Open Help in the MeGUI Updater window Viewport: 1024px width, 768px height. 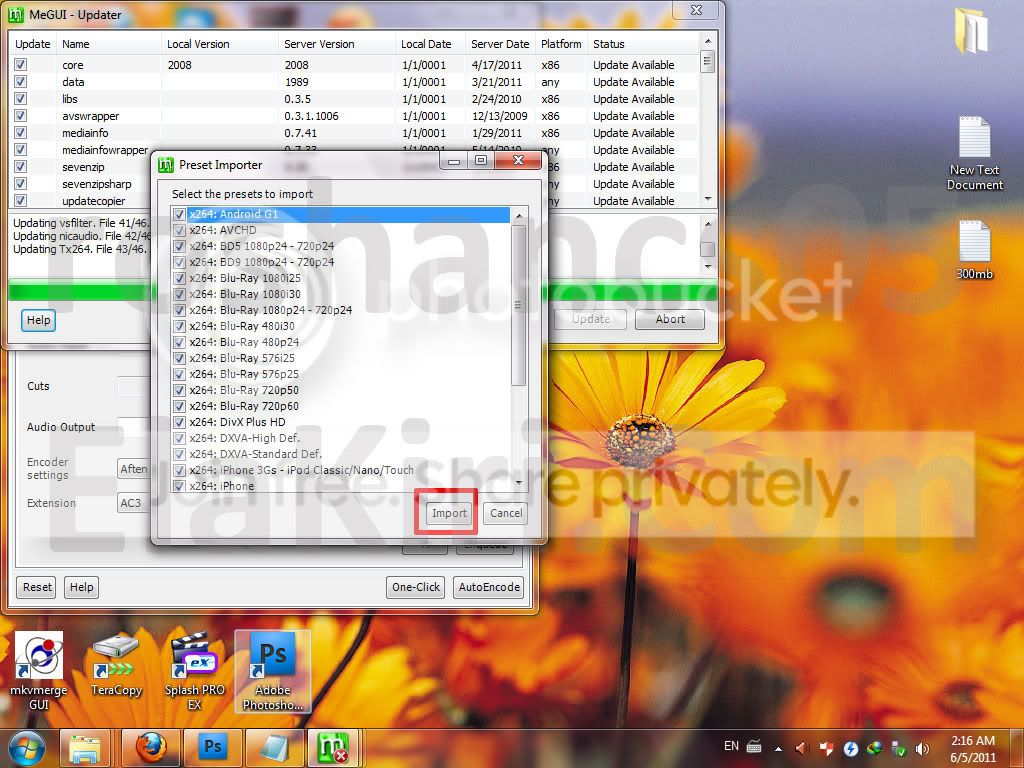(39, 320)
